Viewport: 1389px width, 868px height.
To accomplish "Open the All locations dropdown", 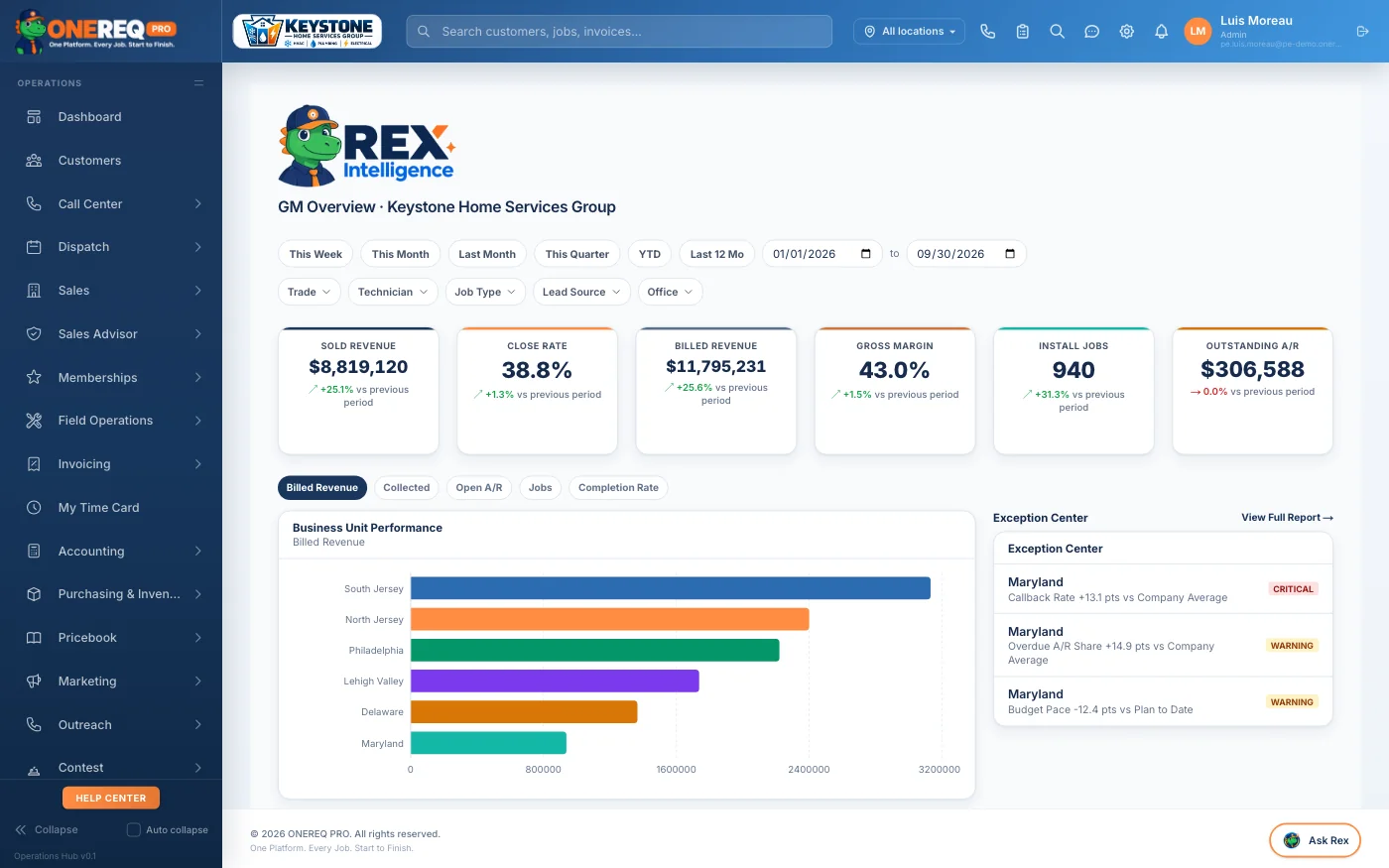I will click(909, 32).
